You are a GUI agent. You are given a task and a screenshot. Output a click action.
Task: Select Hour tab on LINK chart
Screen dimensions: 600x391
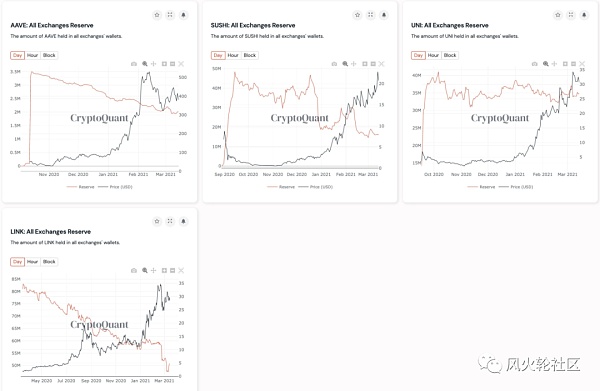[33, 262]
